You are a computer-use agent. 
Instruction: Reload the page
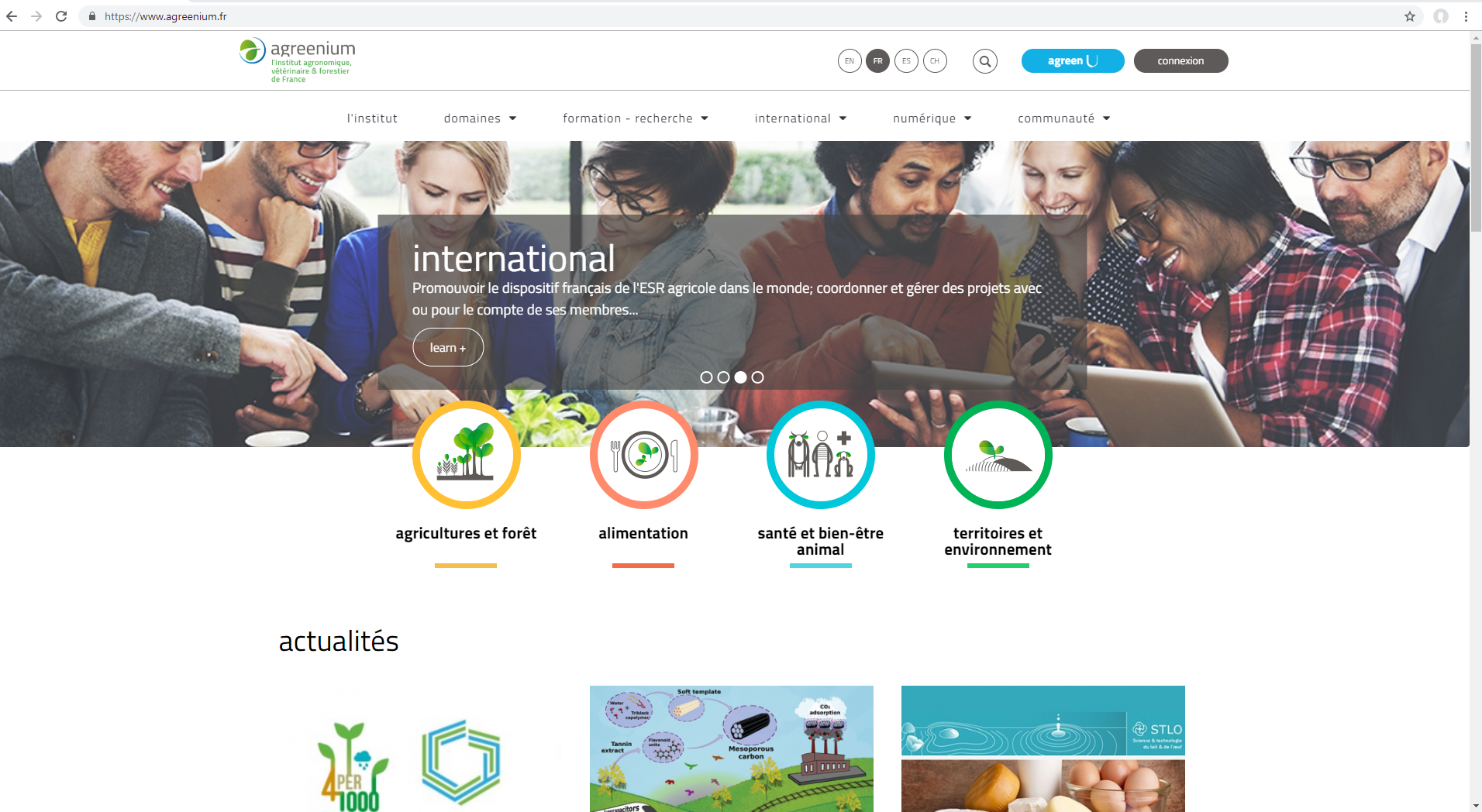(x=61, y=16)
